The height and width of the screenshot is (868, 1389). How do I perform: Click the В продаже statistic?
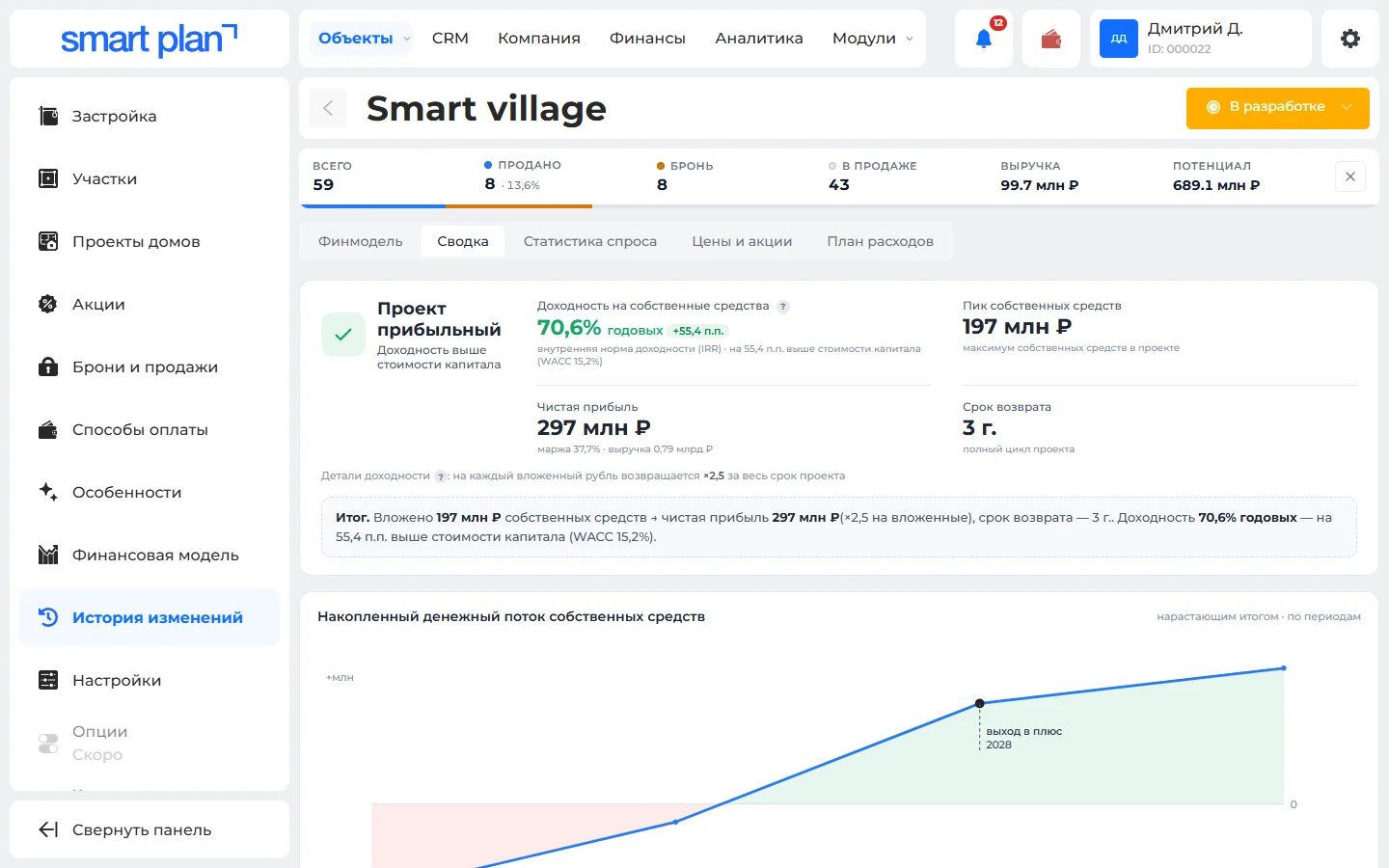[x=872, y=176]
